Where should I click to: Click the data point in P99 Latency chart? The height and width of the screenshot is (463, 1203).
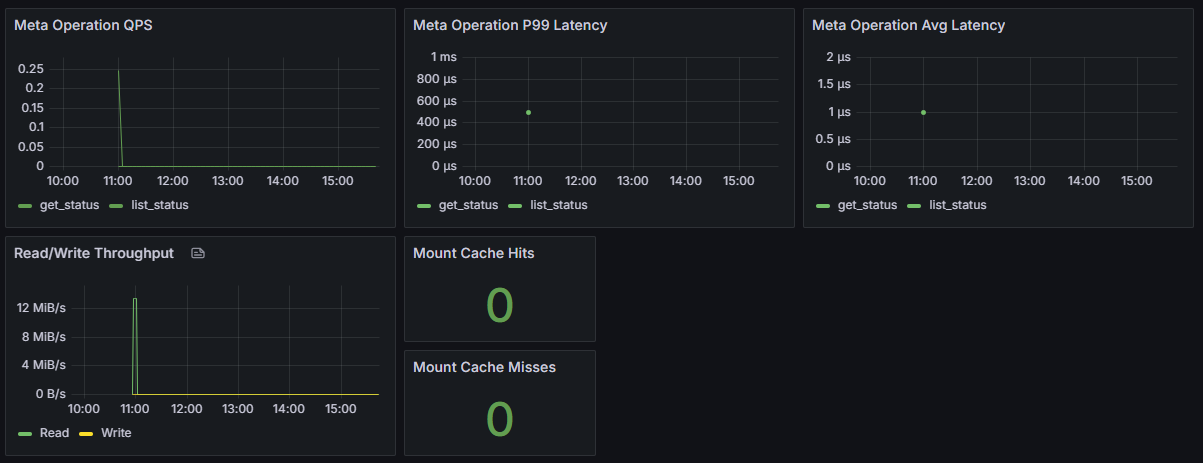coord(528,112)
